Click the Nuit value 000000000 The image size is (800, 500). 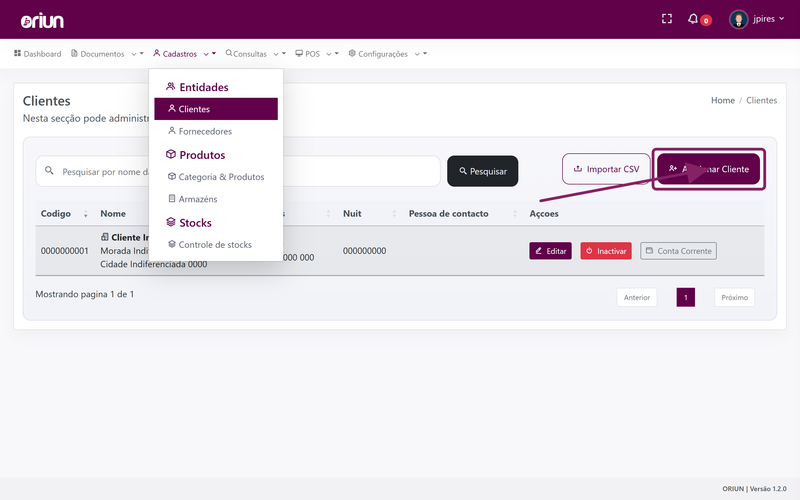(x=364, y=251)
